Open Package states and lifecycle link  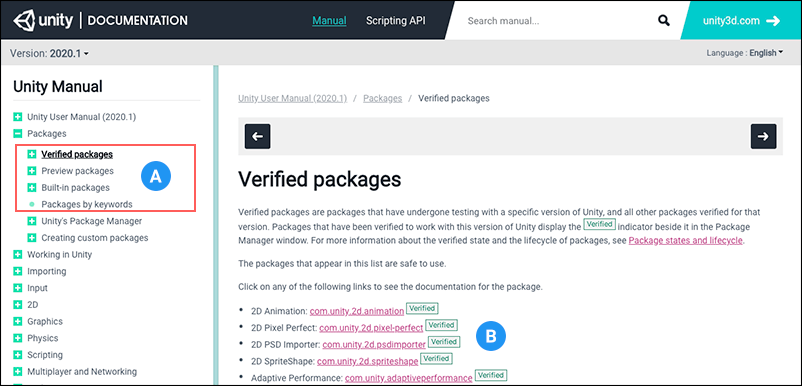tap(685, 240)
